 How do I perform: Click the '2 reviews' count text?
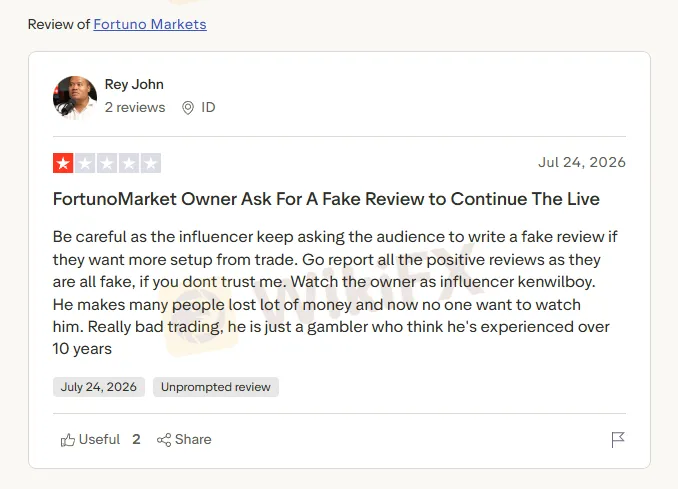[135, 107]
